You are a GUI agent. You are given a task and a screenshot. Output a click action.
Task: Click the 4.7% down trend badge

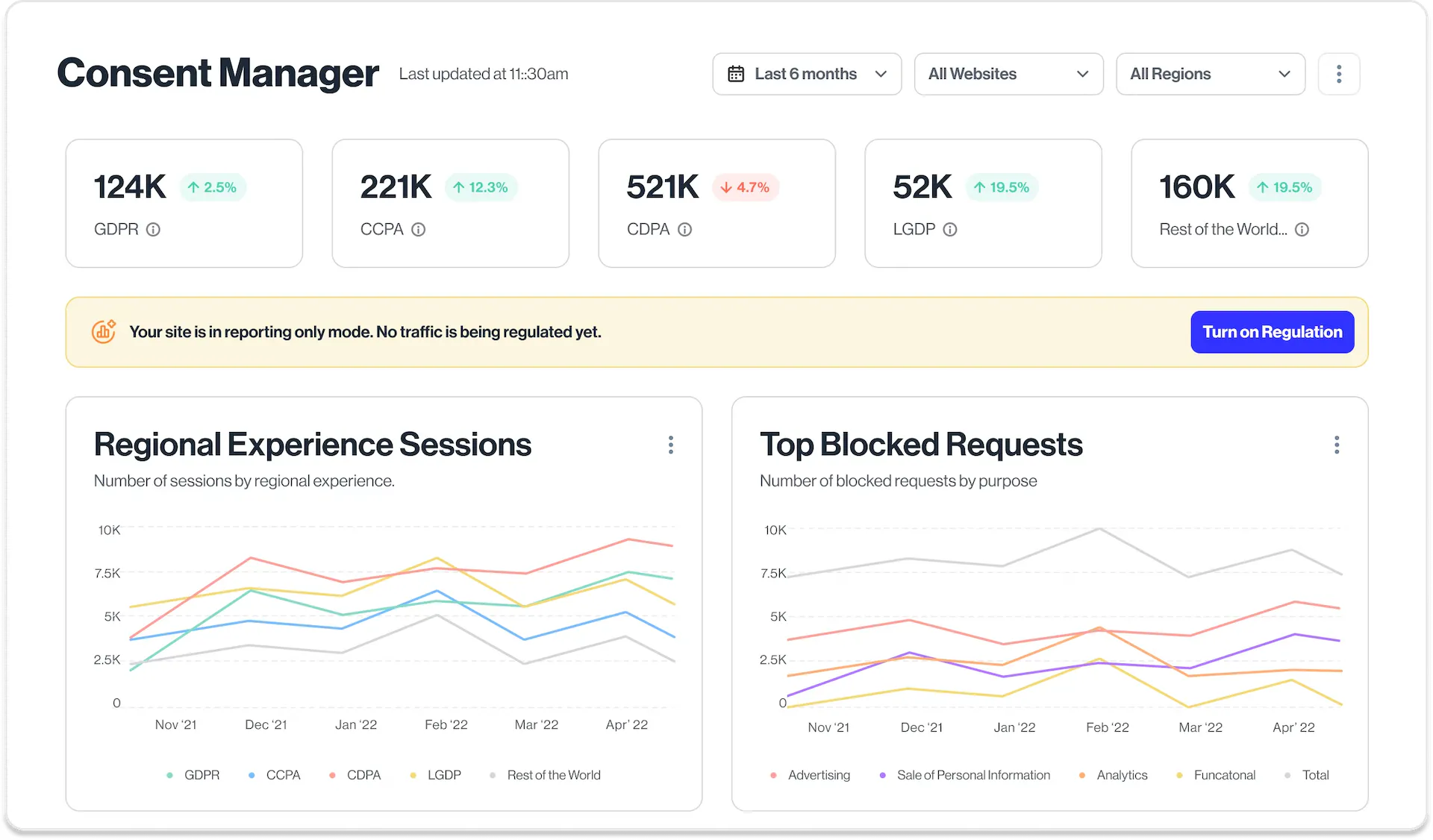coord(746,187)
